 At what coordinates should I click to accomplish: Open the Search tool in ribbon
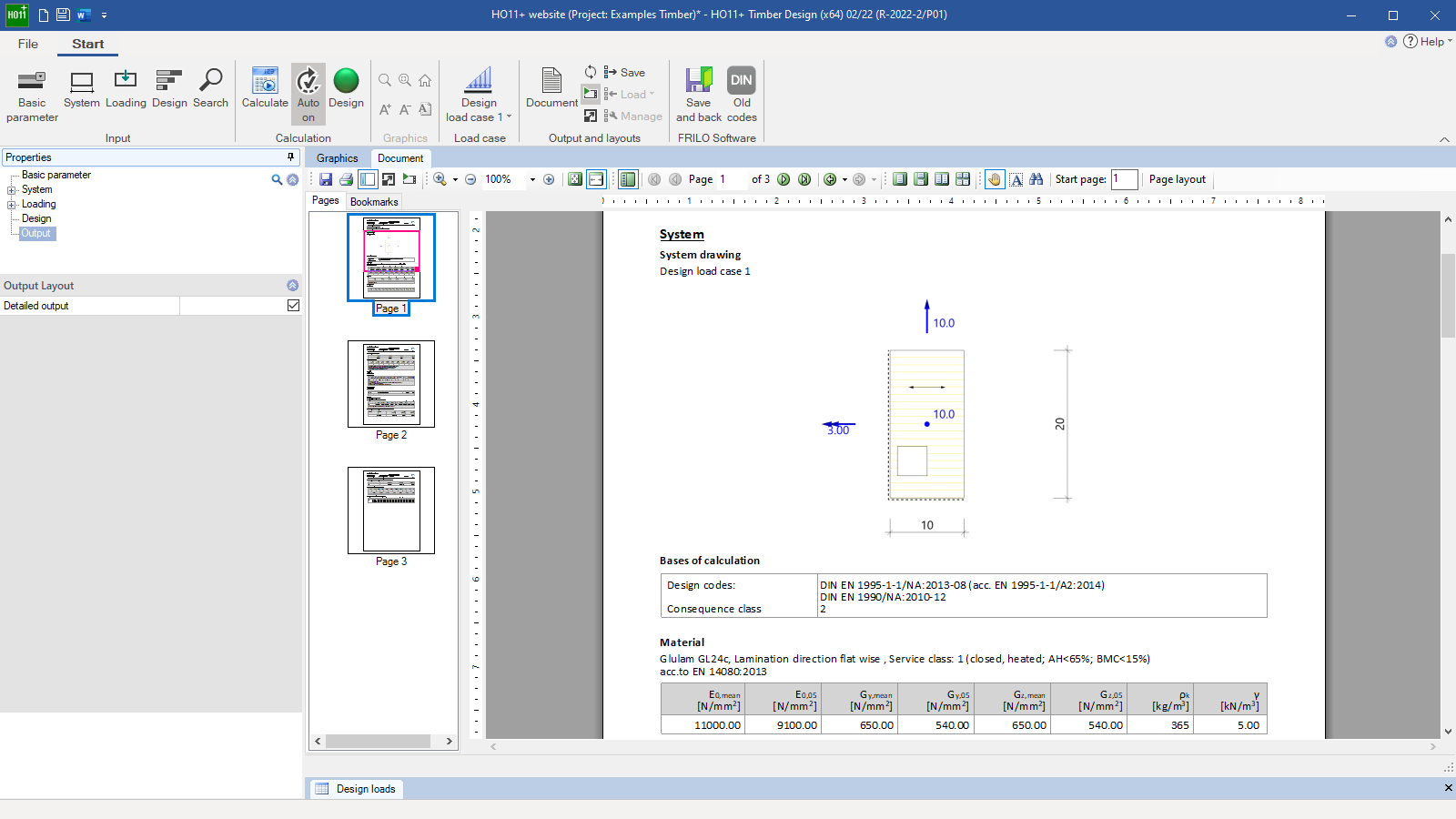(x=210, y=89)
